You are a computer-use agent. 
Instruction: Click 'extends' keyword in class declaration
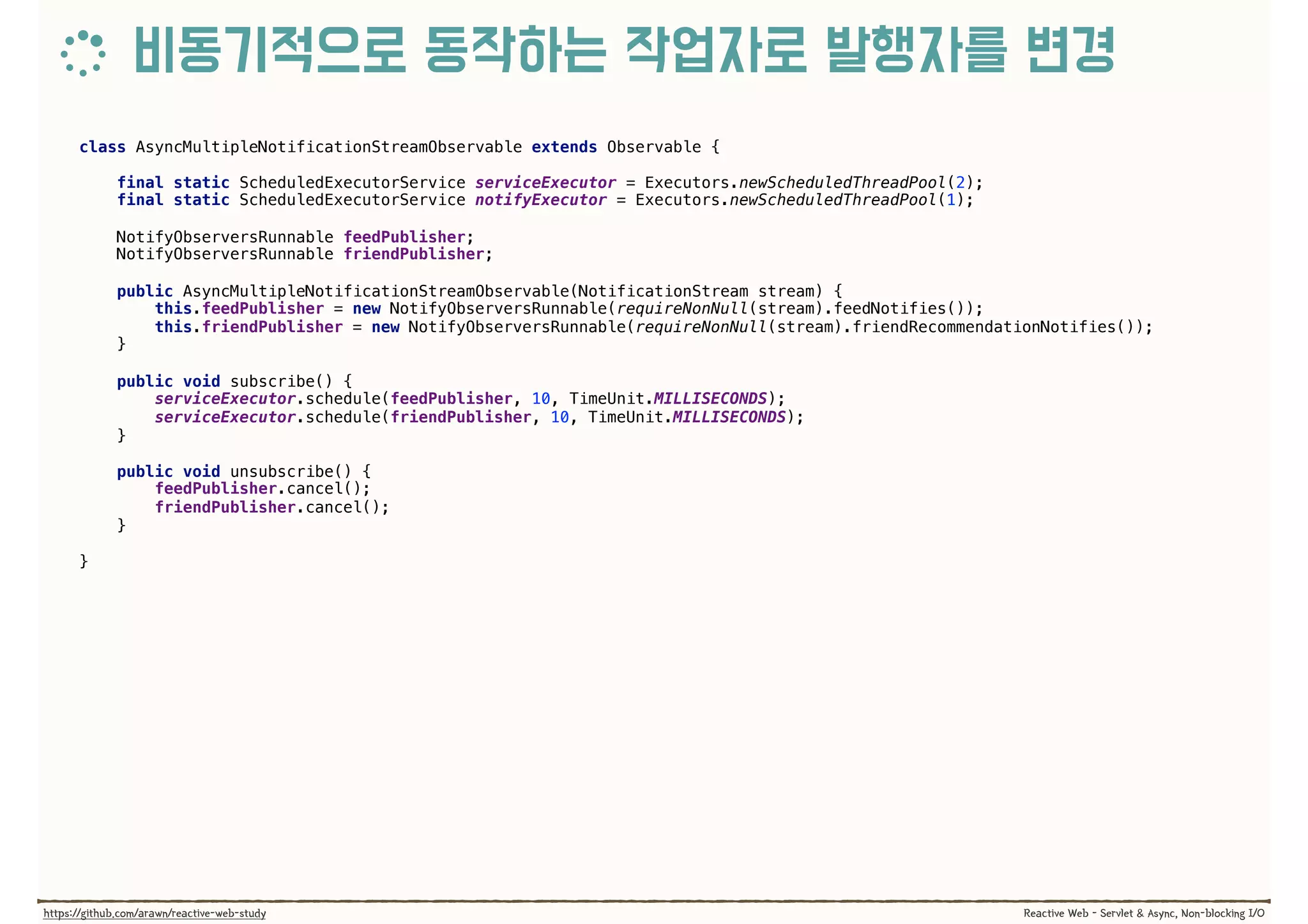(565, 147)
